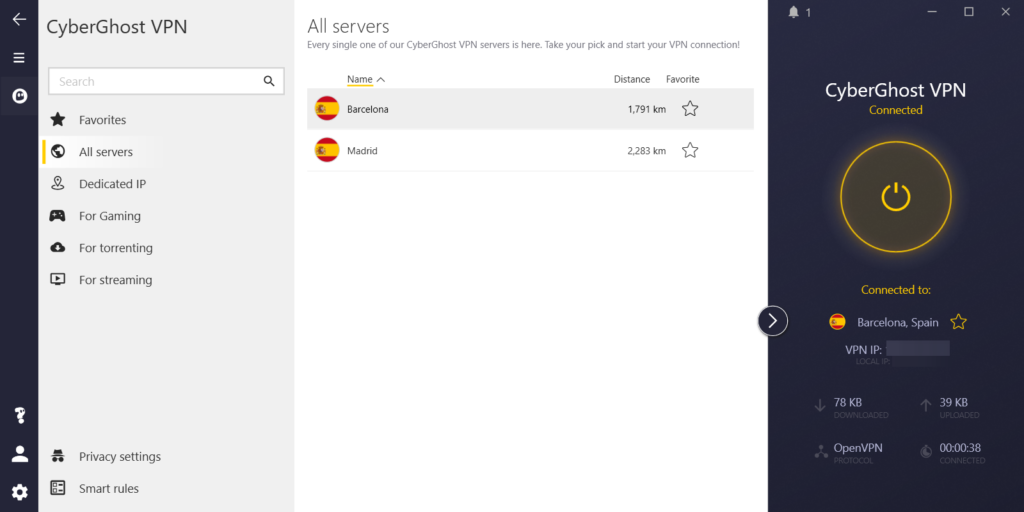Screen dimensions: 1024x512
Task: Click the search magnifier icon
Action: coord(269,81)
